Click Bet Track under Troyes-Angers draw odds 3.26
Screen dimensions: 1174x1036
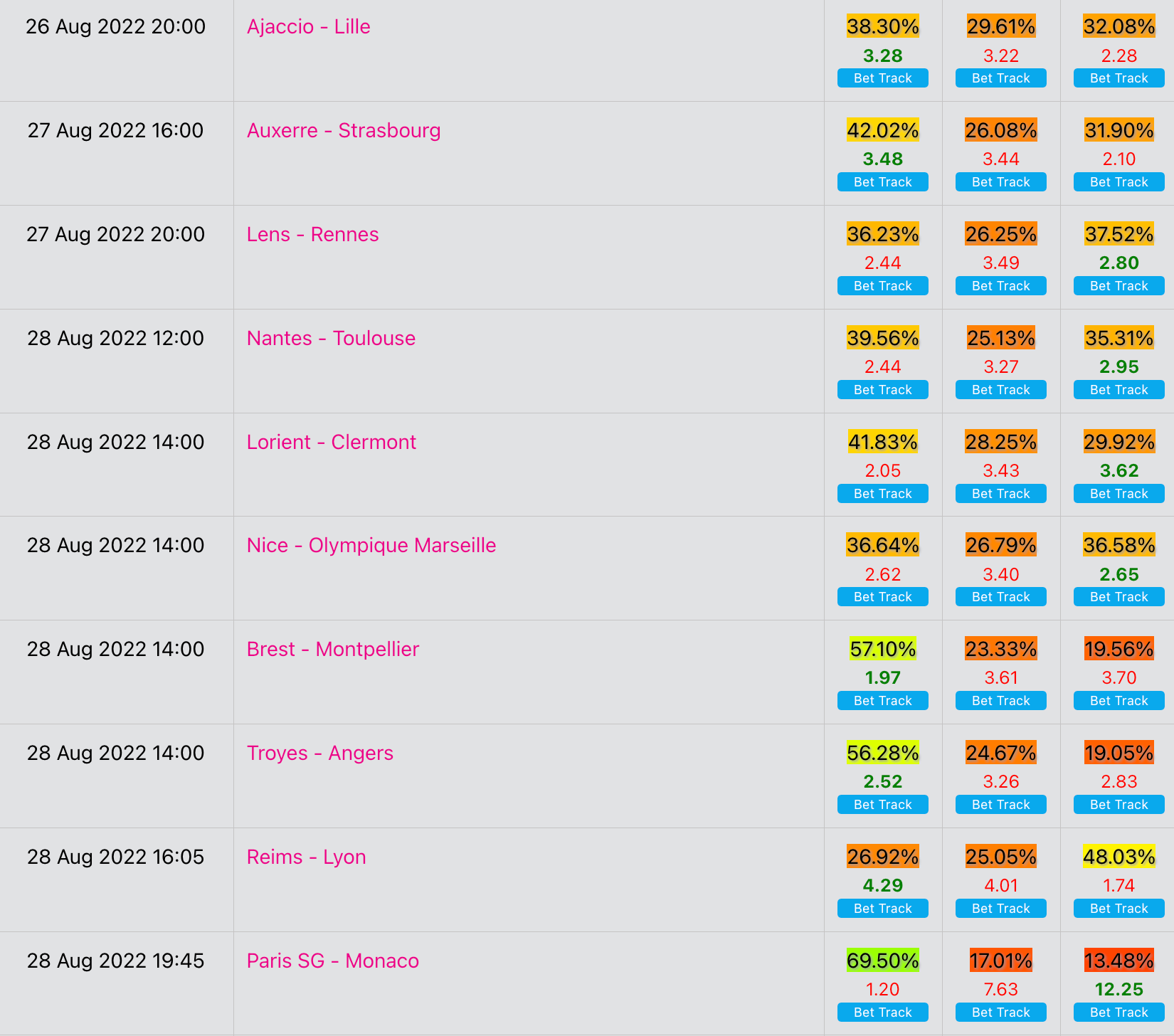[1001, 805]
